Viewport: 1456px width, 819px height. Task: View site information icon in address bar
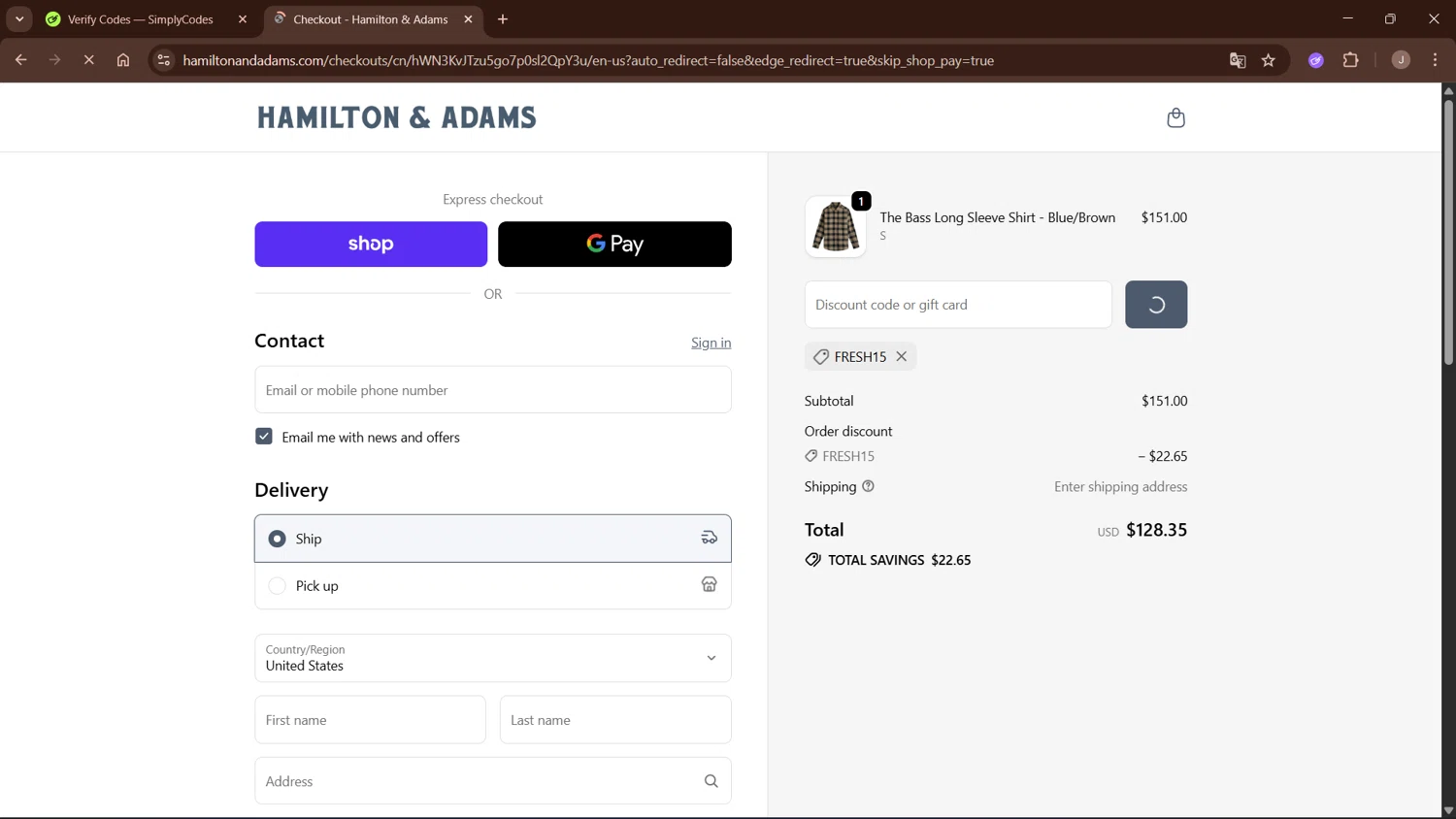point(163,60)
